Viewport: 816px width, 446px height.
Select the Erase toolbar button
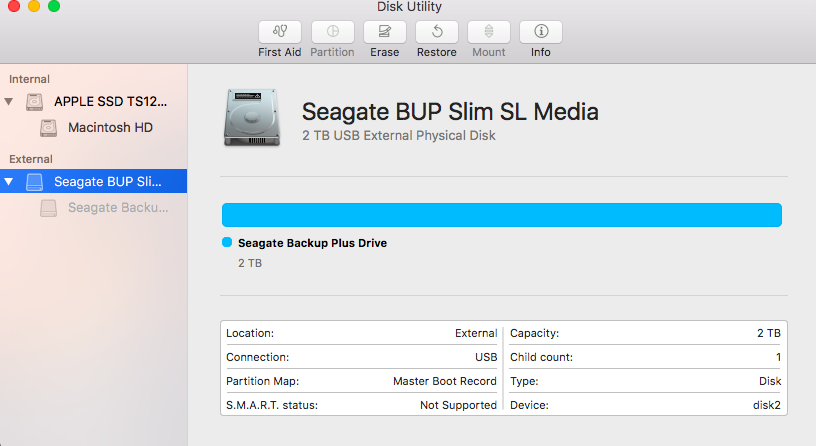[385, 32]
